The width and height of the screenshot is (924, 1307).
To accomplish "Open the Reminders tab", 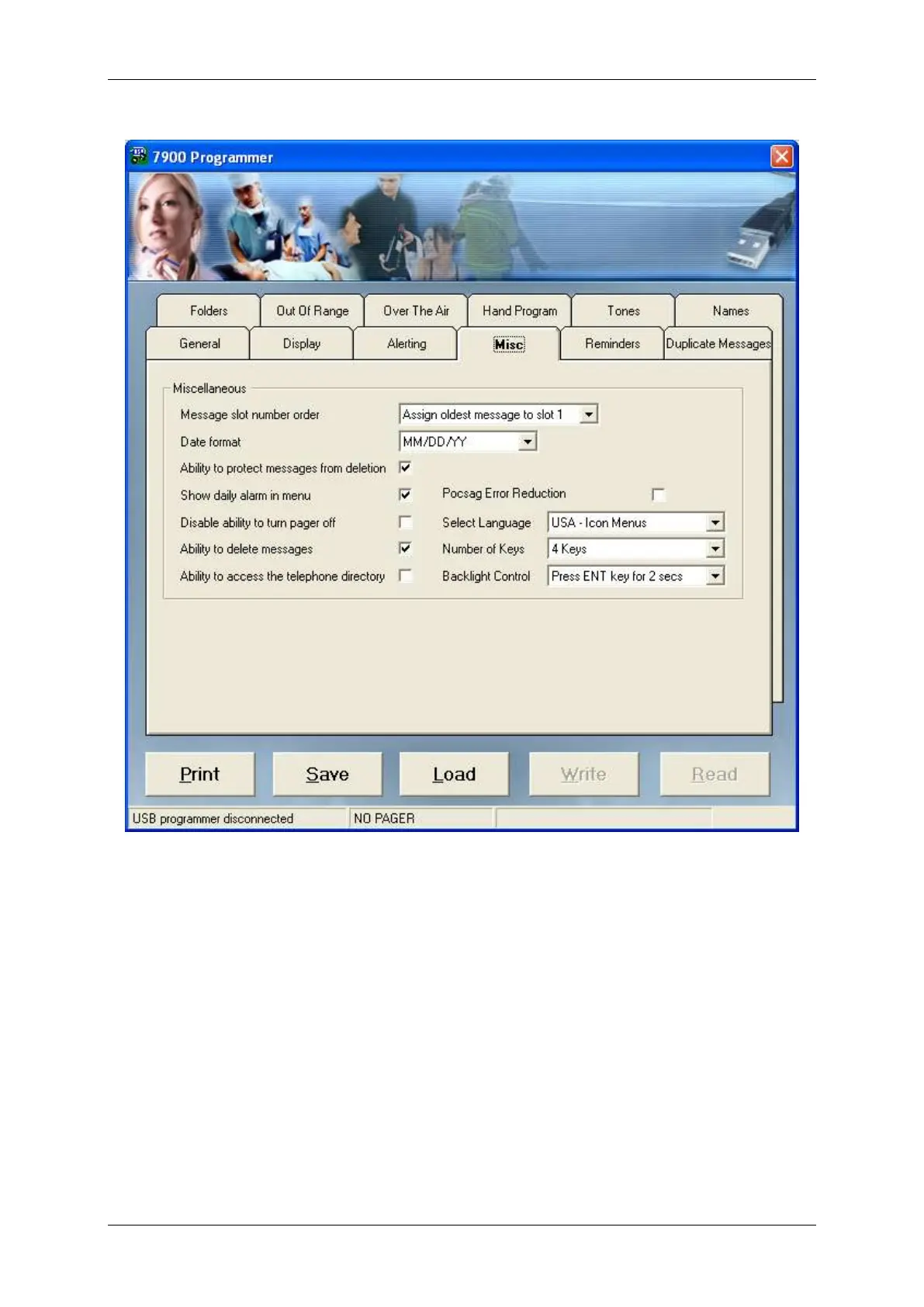I will [x=612, y=343].
